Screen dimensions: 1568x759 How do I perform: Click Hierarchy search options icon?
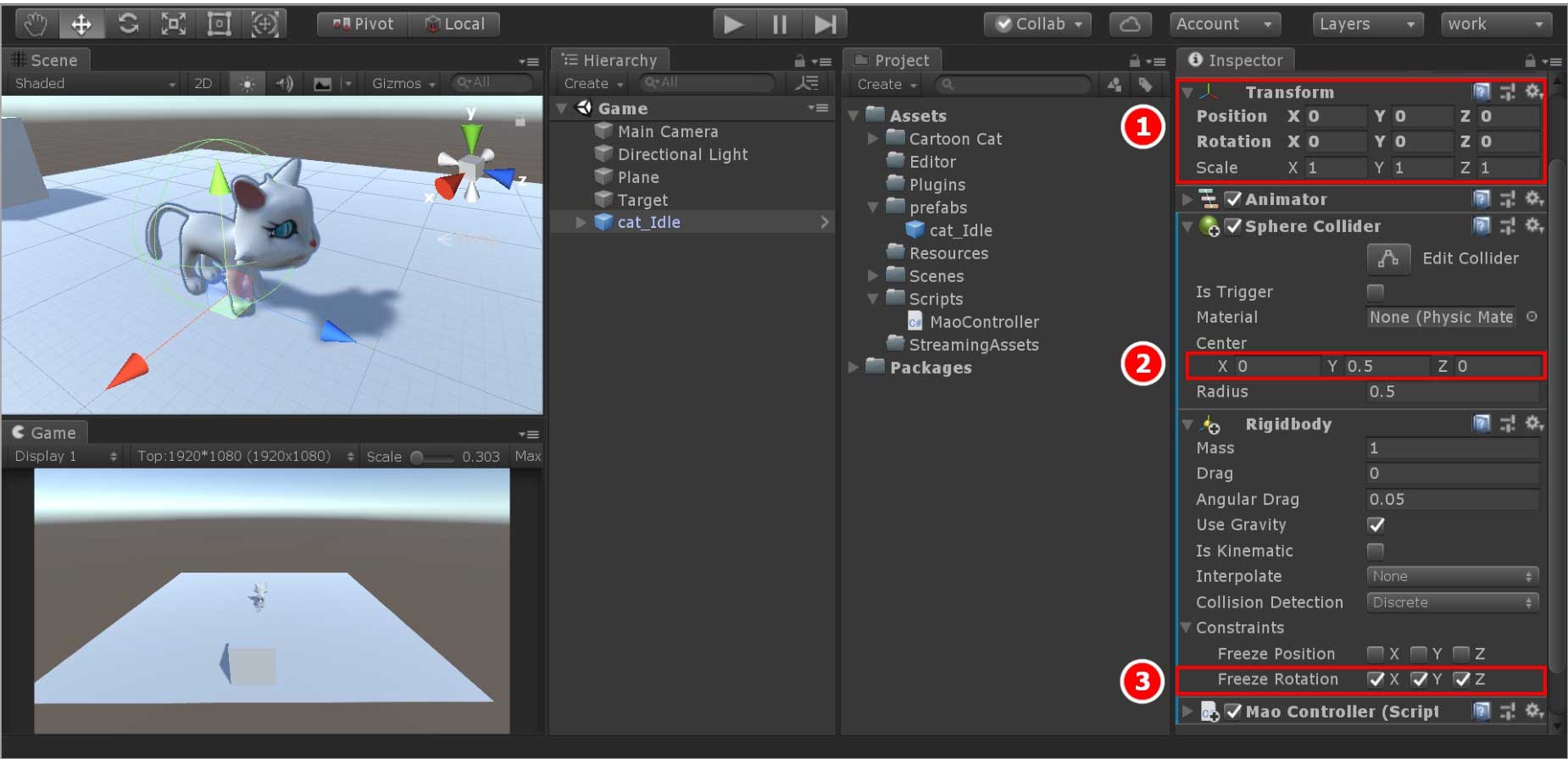coord(806,83)
